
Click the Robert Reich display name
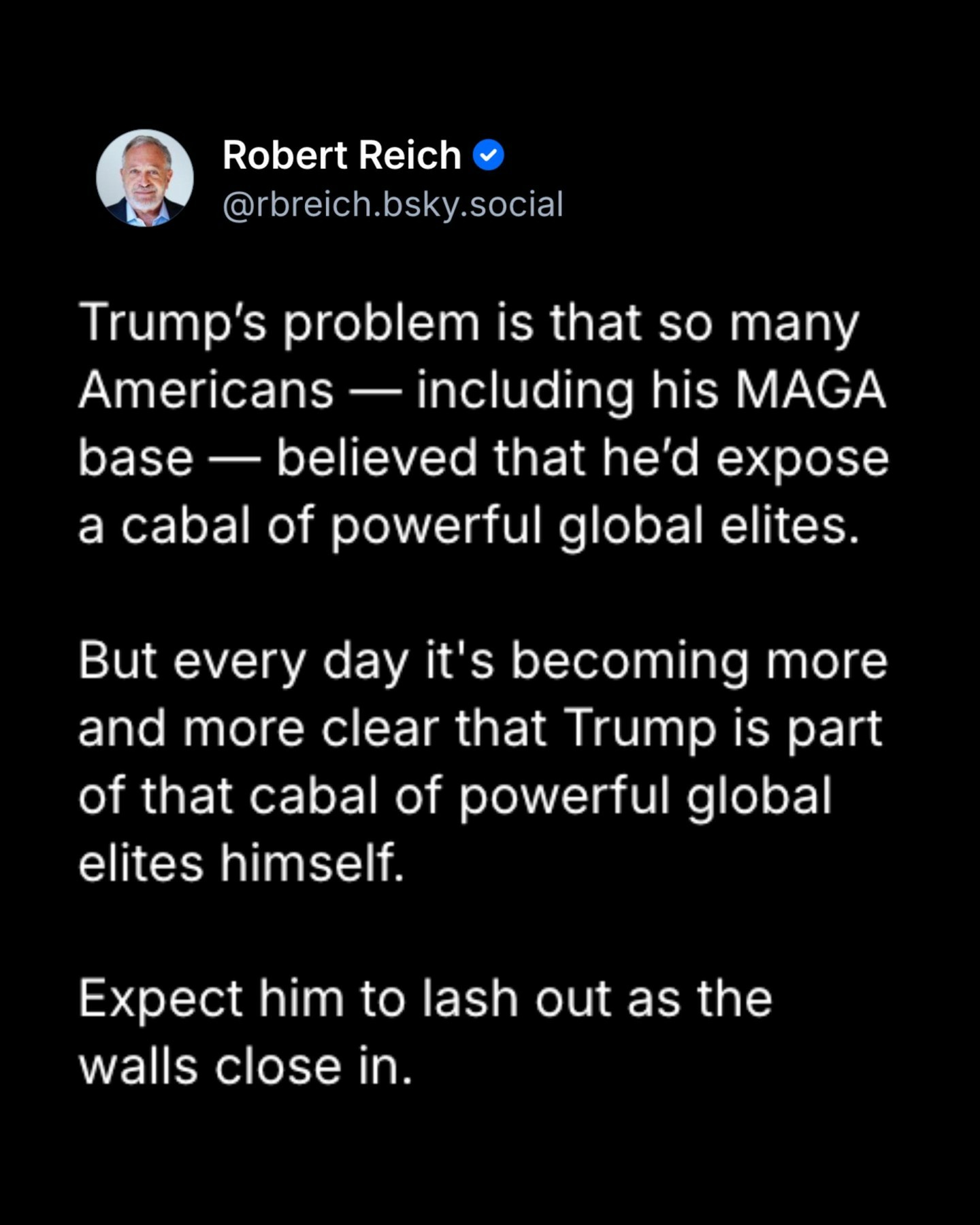[x=342, y=155]
